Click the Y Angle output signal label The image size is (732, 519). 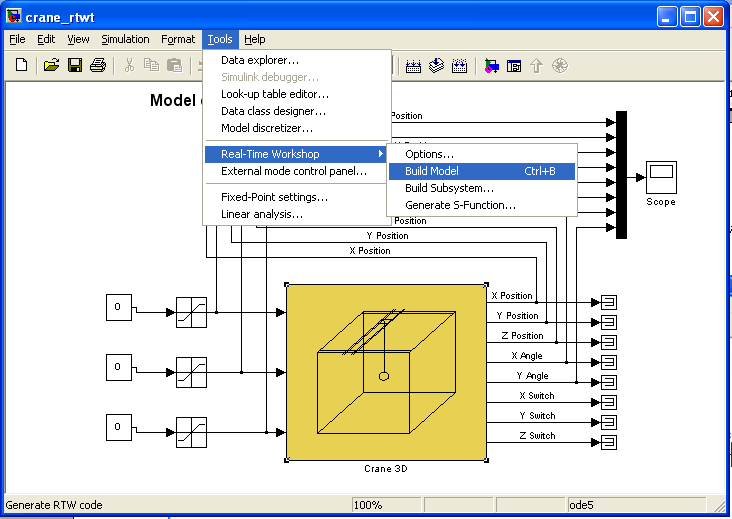coord(532,376)
